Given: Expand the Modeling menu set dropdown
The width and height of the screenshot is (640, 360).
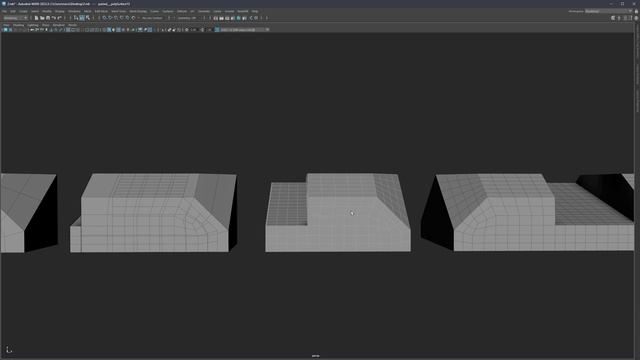Looking at the screenshot, I should click(15, 18).
